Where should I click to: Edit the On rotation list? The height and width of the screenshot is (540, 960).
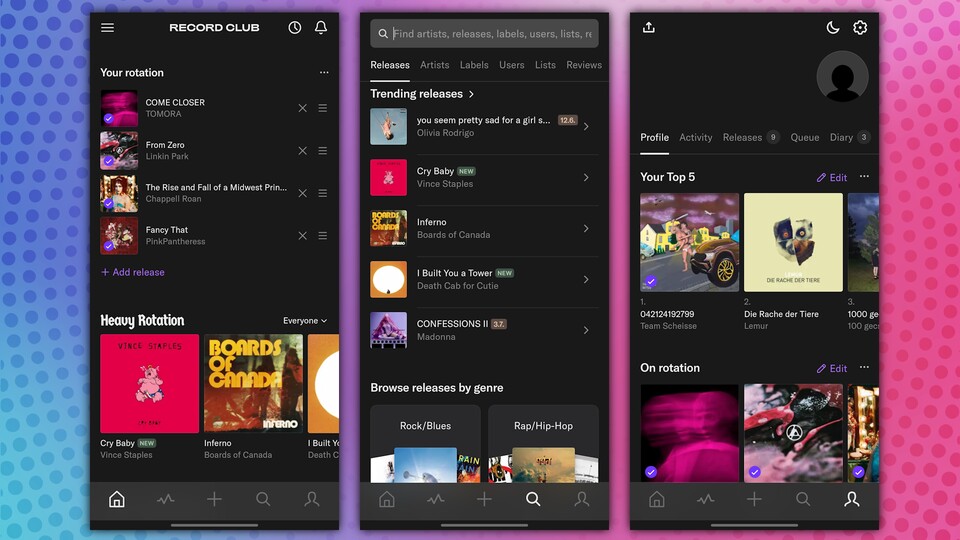(x=832, y=369)
